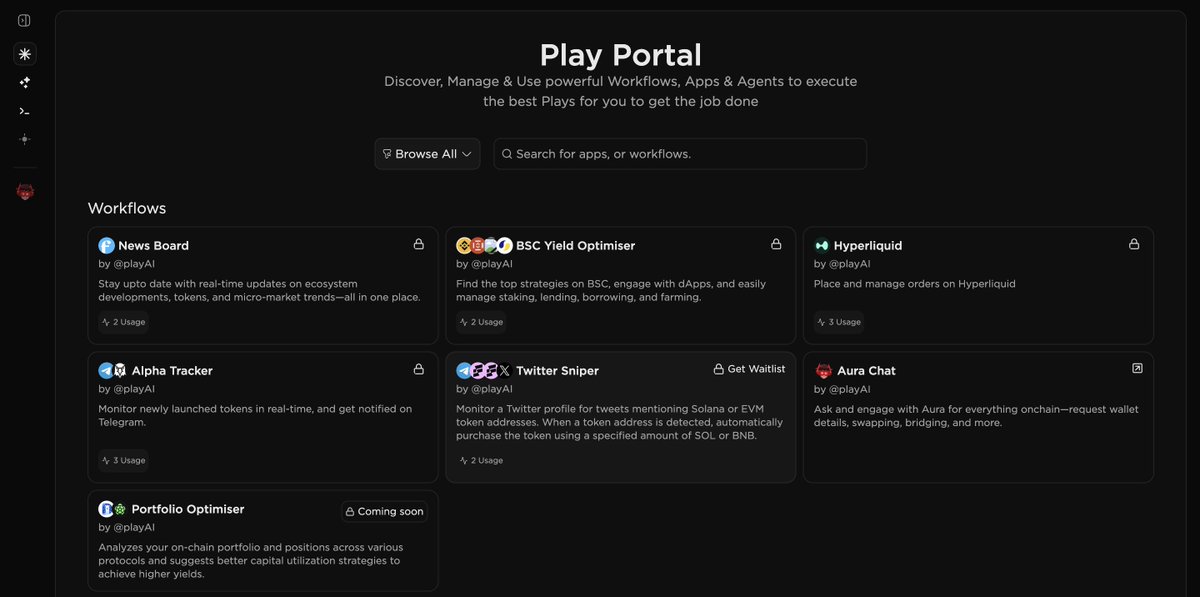Screen dimensions: 1200x597
Task: Click the search for apps or workflows field
Action: [x=680, y=154]
